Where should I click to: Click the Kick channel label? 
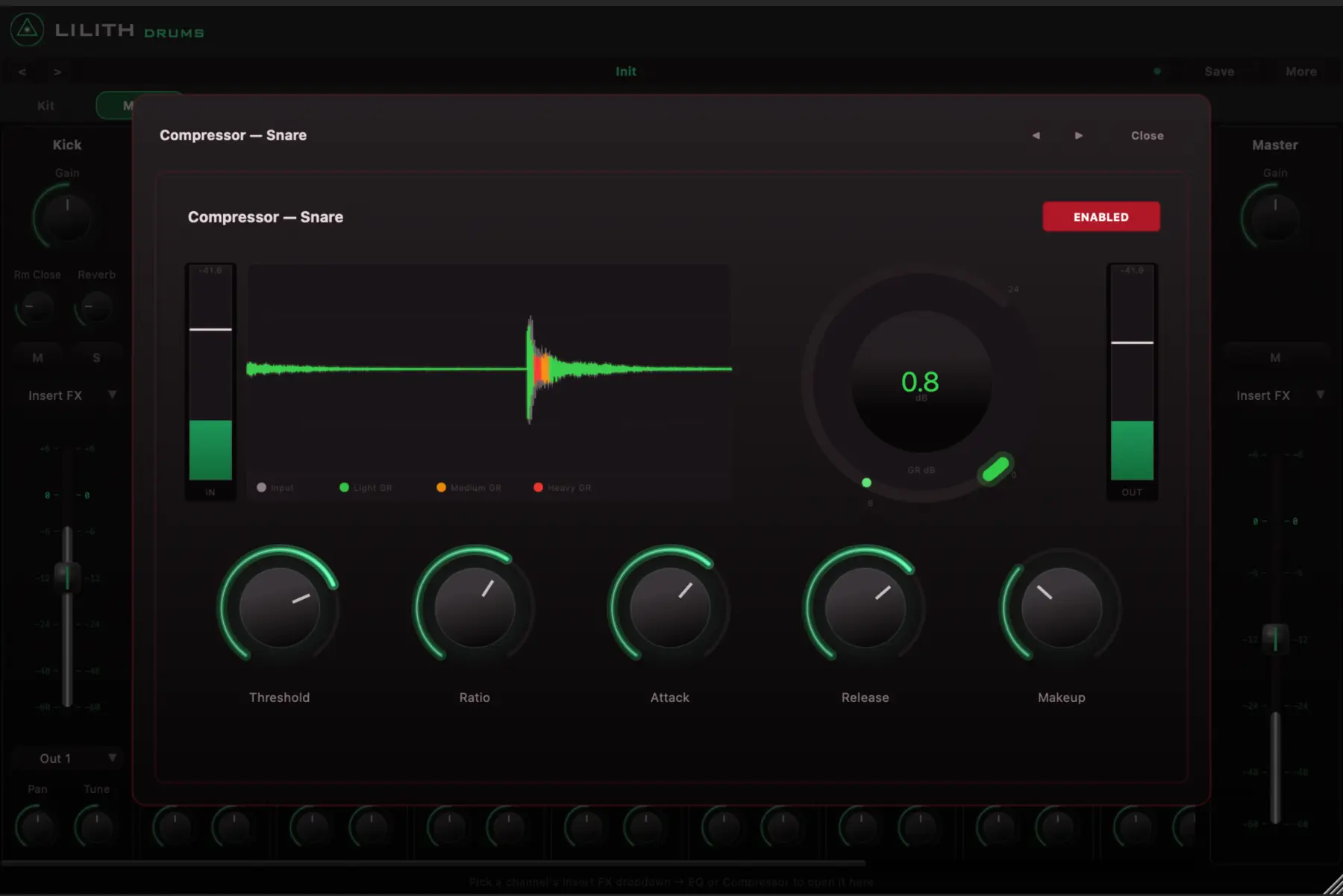pos(67,145)
